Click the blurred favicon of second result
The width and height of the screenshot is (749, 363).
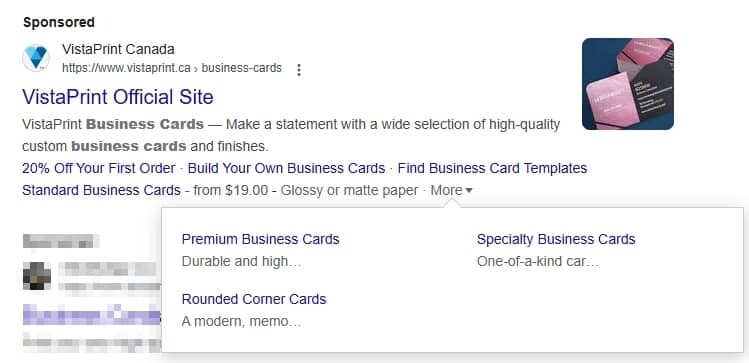37,276
